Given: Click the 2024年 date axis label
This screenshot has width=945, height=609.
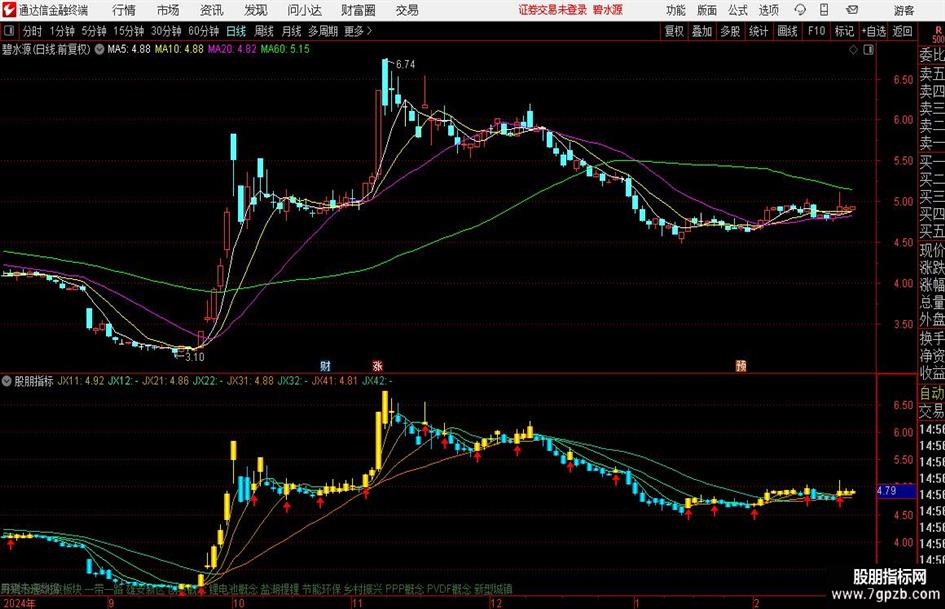Looking at the screenshot, I should (19, 603).
